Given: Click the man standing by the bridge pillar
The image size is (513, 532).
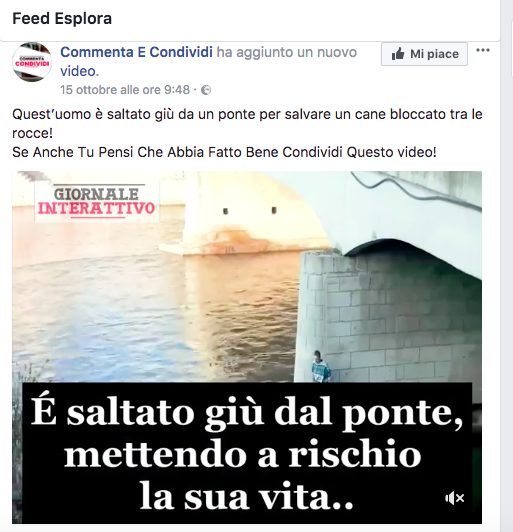Looking at the screenshot, I should 321,367.
